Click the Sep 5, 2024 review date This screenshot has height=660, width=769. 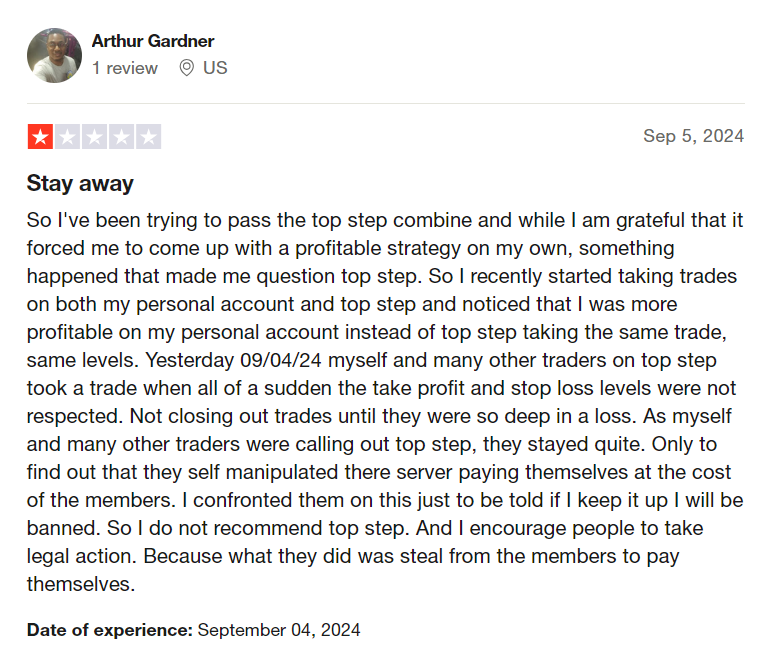point(693,136)
